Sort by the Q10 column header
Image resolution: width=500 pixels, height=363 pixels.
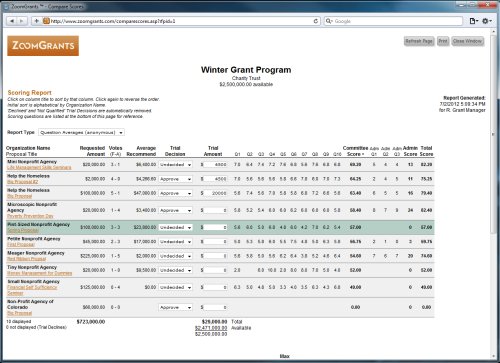tap(337, 154)
